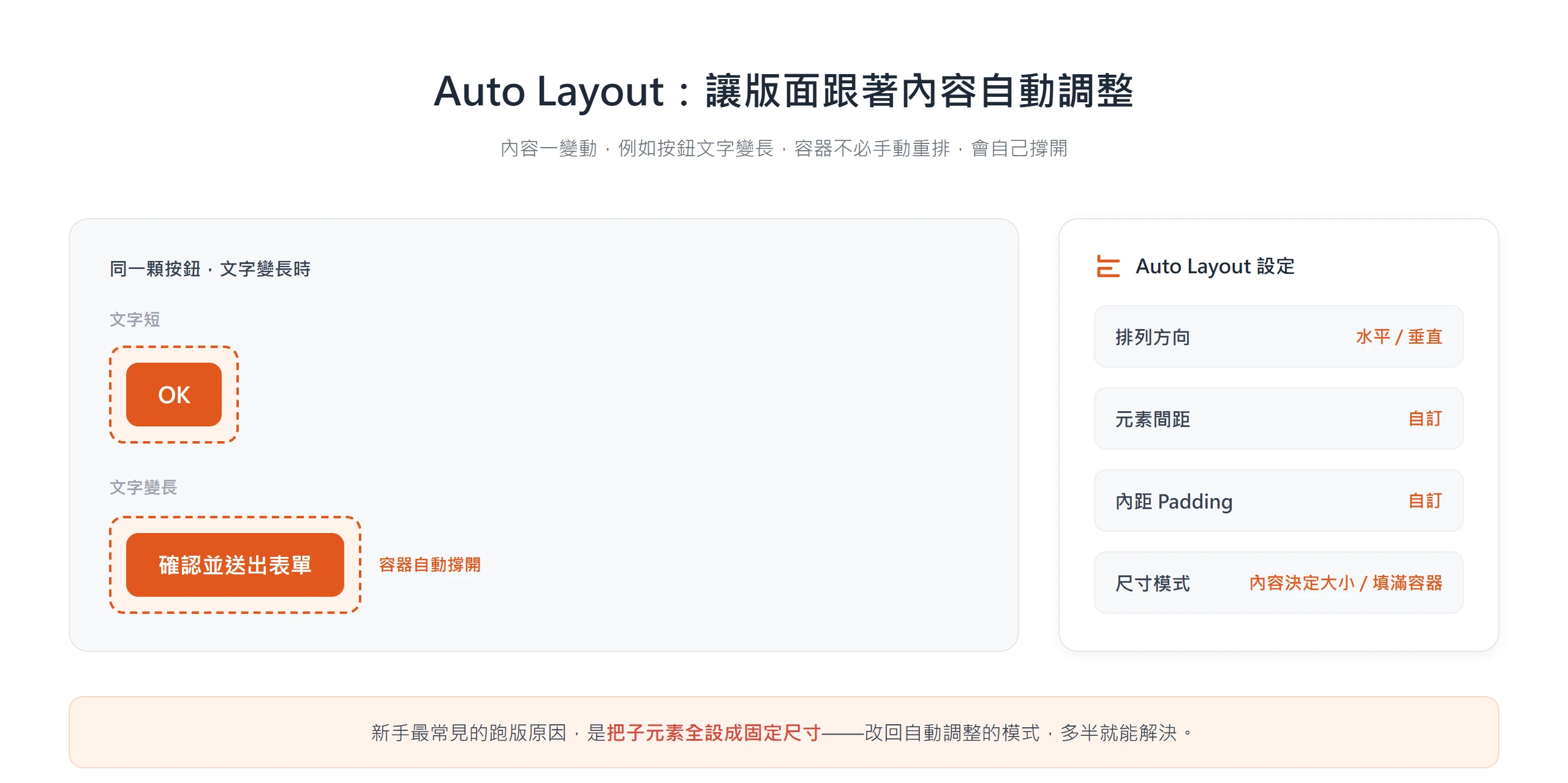Image resolution: width=1568 pixels, height=783 pixels.
Task: Click the 文字變長 label
Action: (x=143, y=487)
